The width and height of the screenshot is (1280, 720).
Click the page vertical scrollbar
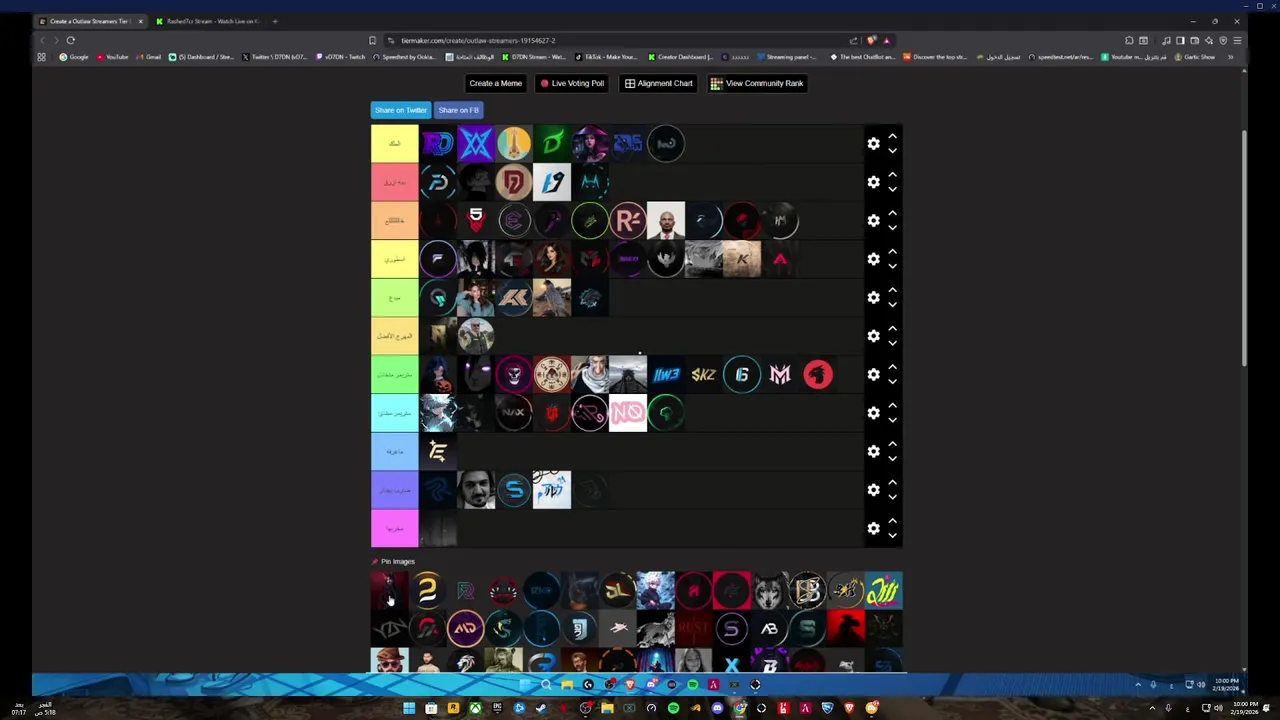click(1244, 248)
